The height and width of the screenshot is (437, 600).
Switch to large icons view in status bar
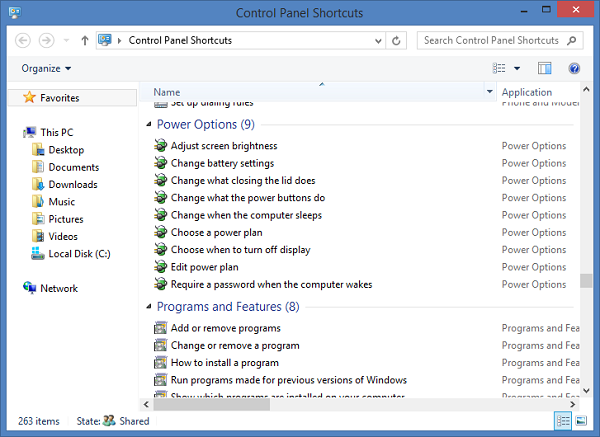click(x=583, y=421)
